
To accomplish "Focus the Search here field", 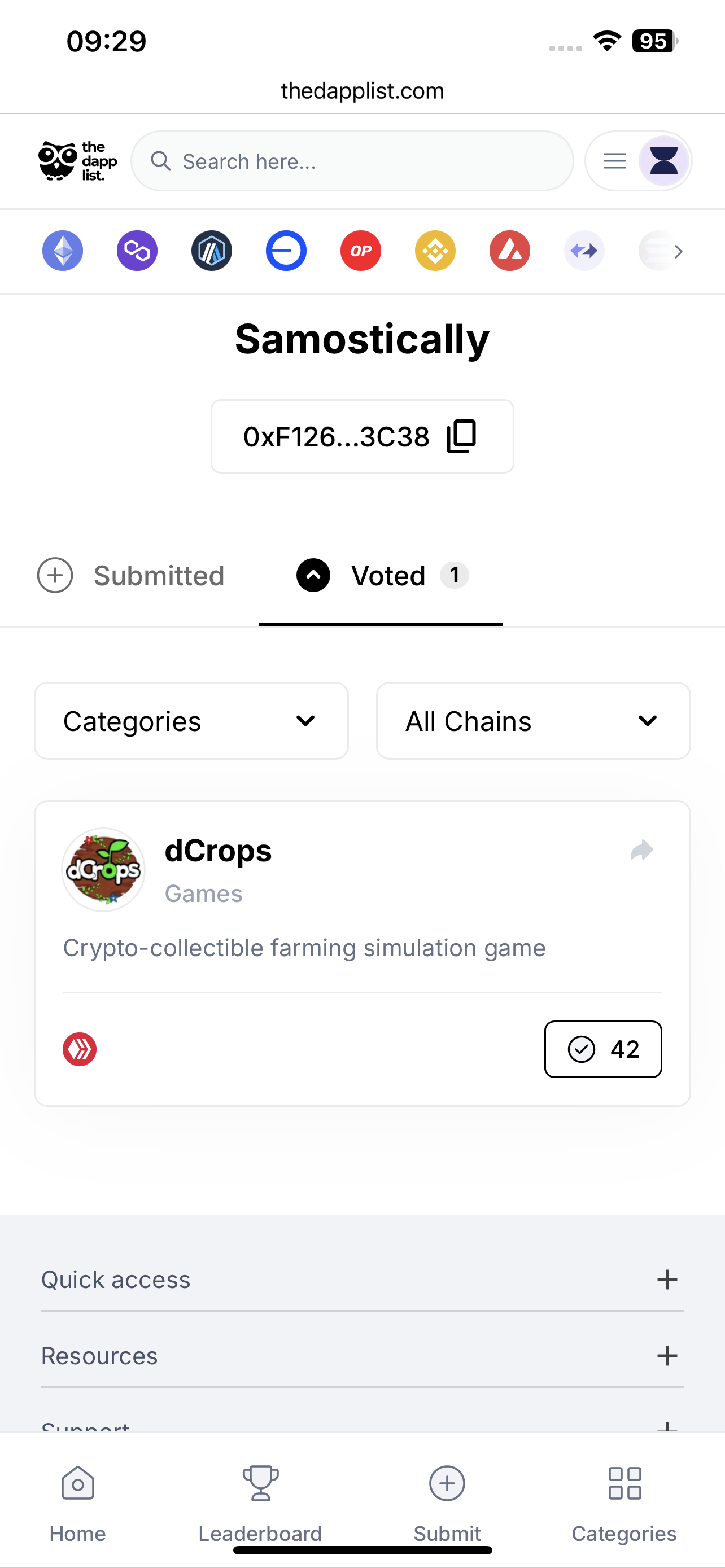I will (x=352, y=161).
